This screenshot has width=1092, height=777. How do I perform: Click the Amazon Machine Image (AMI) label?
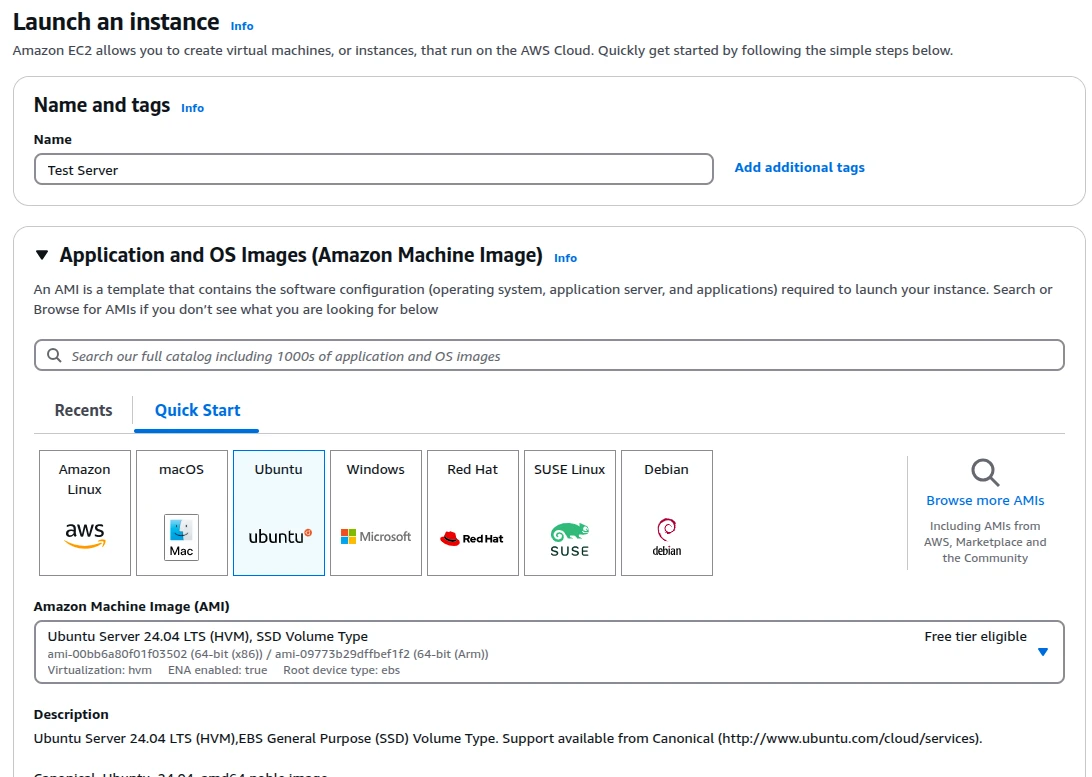(132, 606)
